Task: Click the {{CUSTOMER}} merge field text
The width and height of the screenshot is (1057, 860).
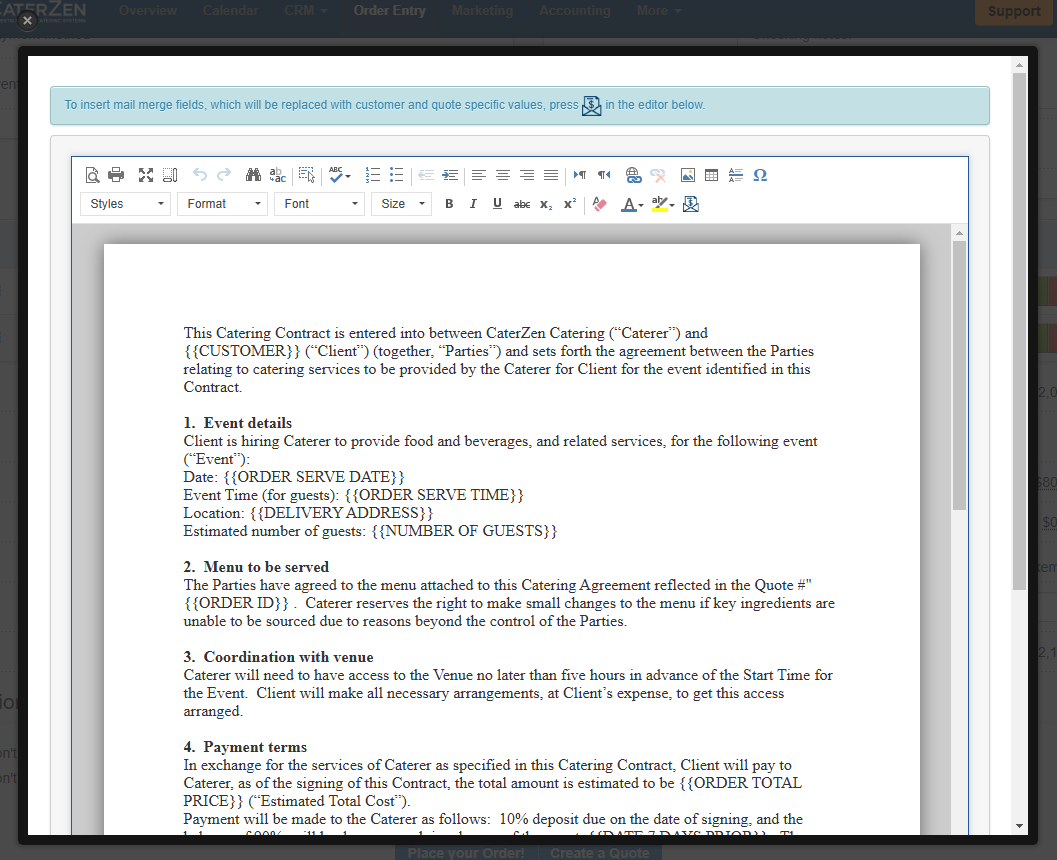Action: (242, 351)
